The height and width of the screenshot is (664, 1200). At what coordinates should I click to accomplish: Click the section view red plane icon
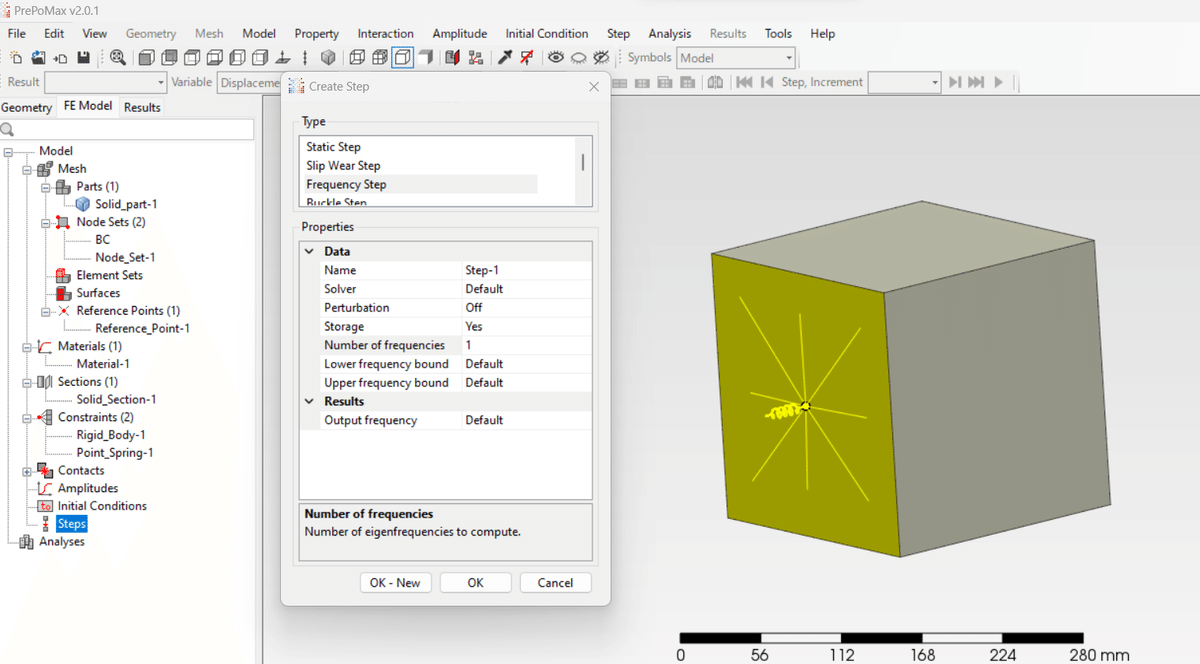(x=452, y=58)
